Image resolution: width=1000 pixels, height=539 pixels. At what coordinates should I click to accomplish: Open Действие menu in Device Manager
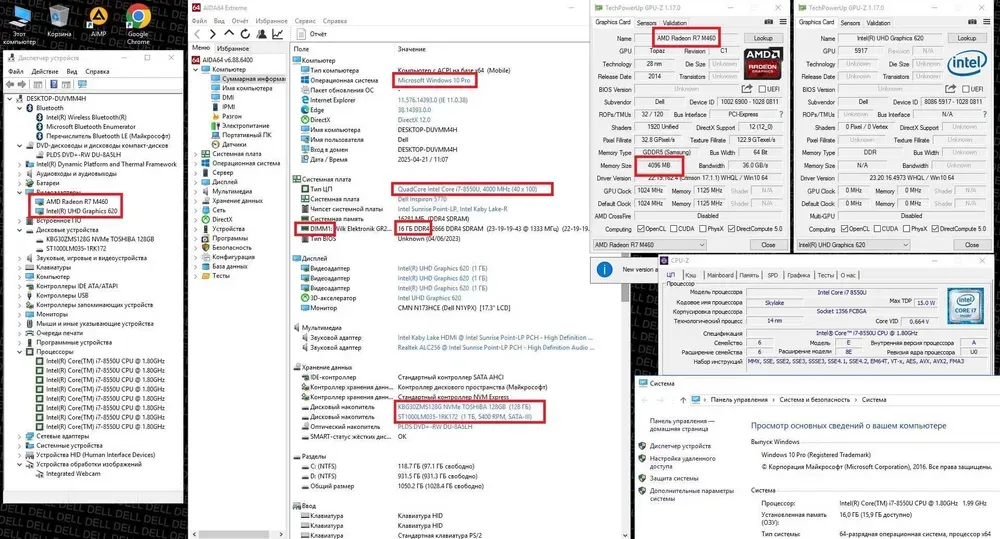[45, 71]
